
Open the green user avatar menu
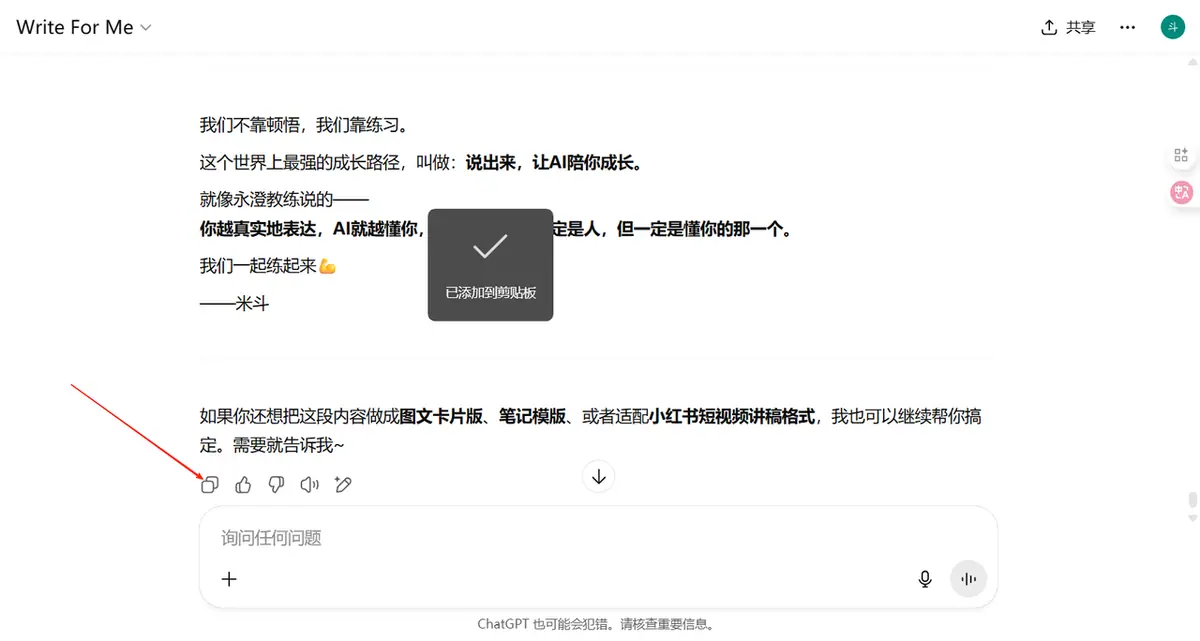tap(1172, 28)
